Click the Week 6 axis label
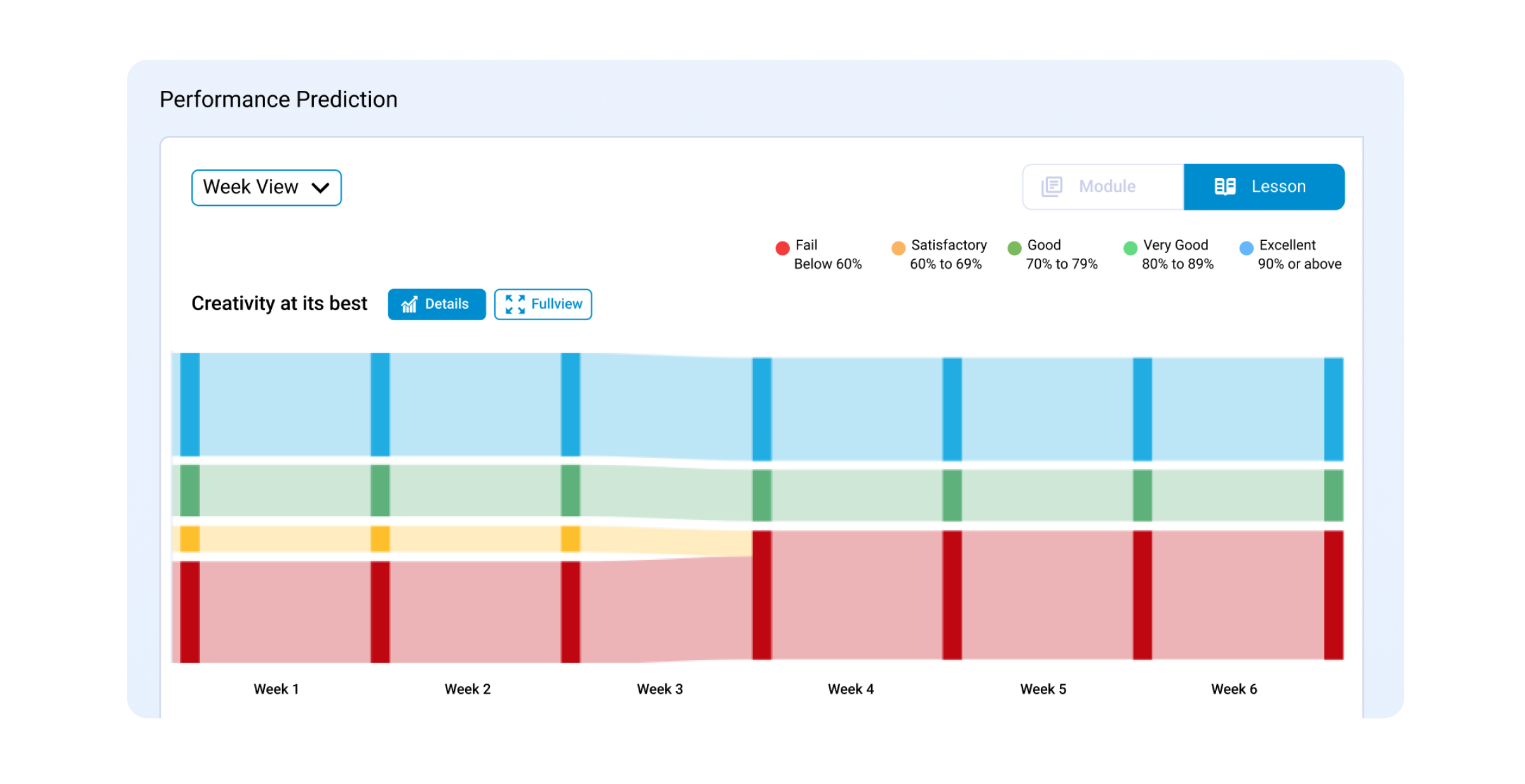 coord(1234,689)
